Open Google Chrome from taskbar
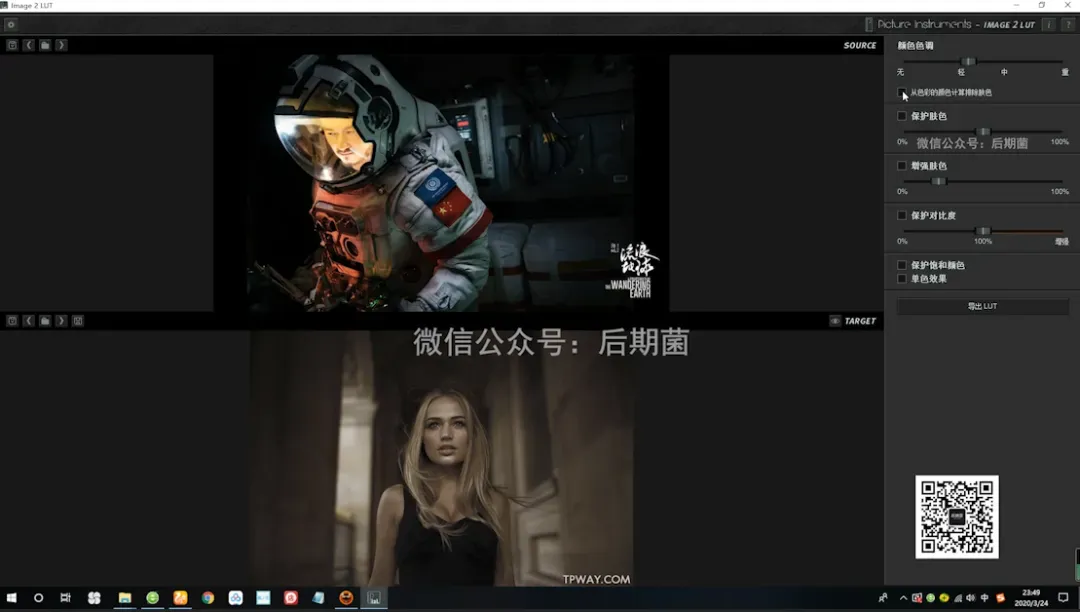Screen dimensions: 1080x612 click(208, 598)
